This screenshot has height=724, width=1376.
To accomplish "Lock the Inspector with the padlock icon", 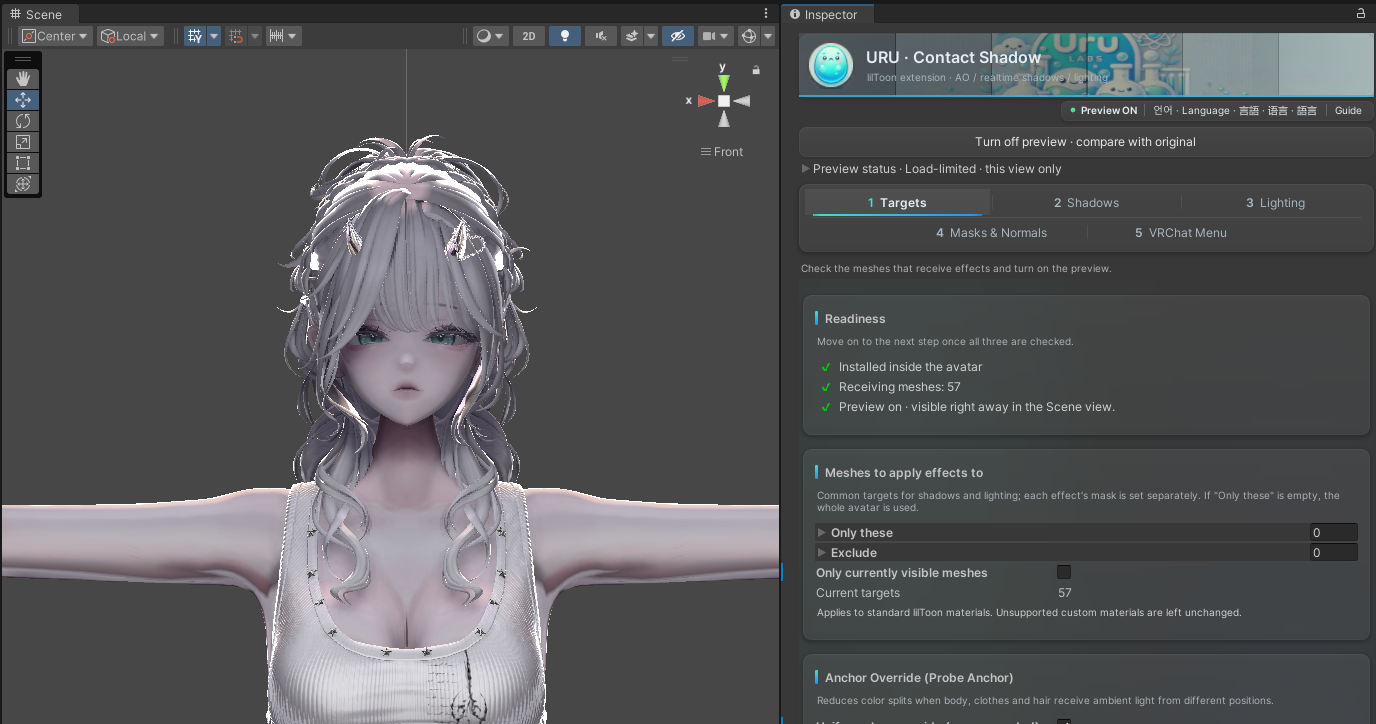I will [x=1360, y=14].
